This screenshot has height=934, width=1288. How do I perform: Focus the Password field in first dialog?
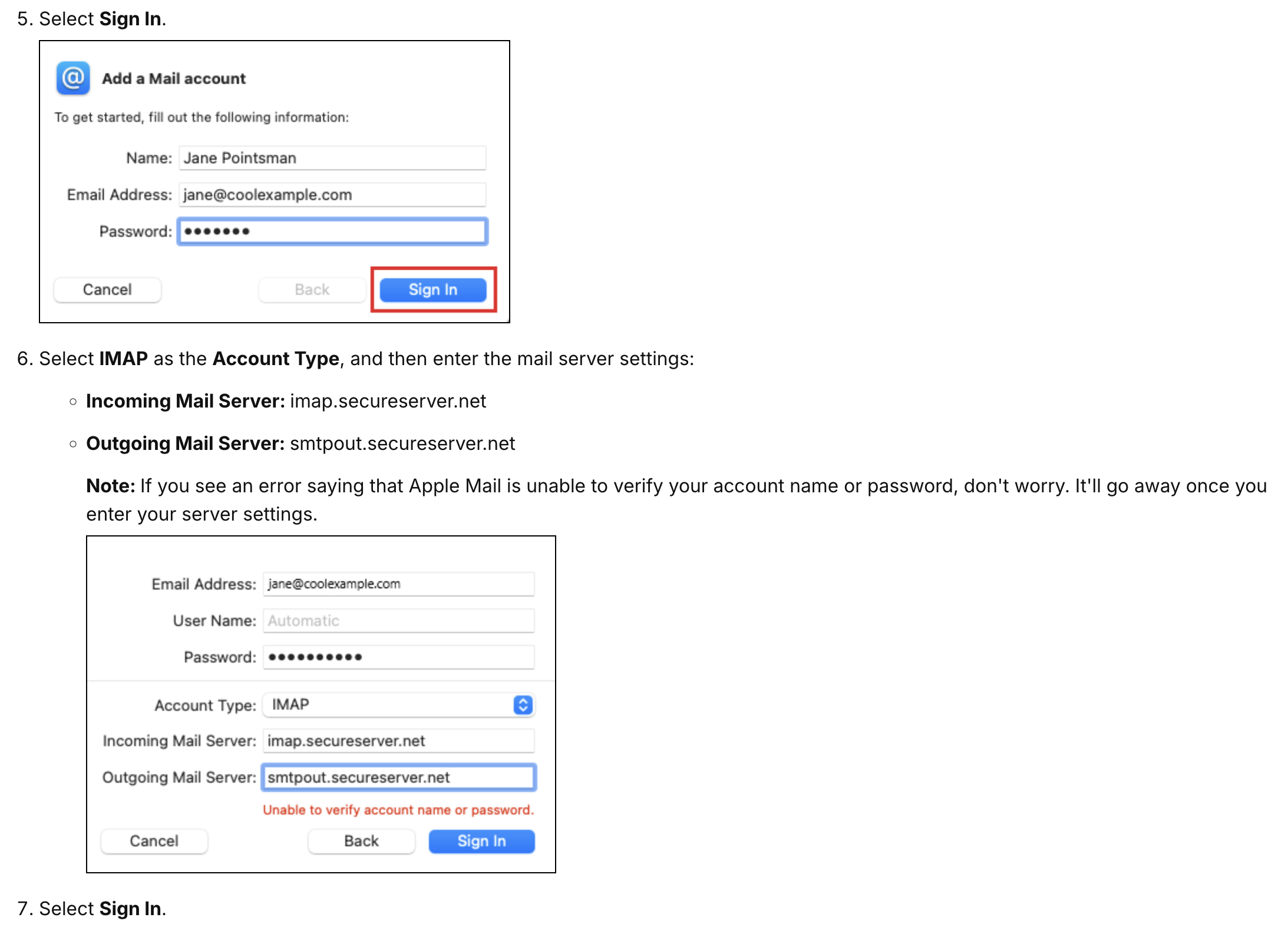332,231
